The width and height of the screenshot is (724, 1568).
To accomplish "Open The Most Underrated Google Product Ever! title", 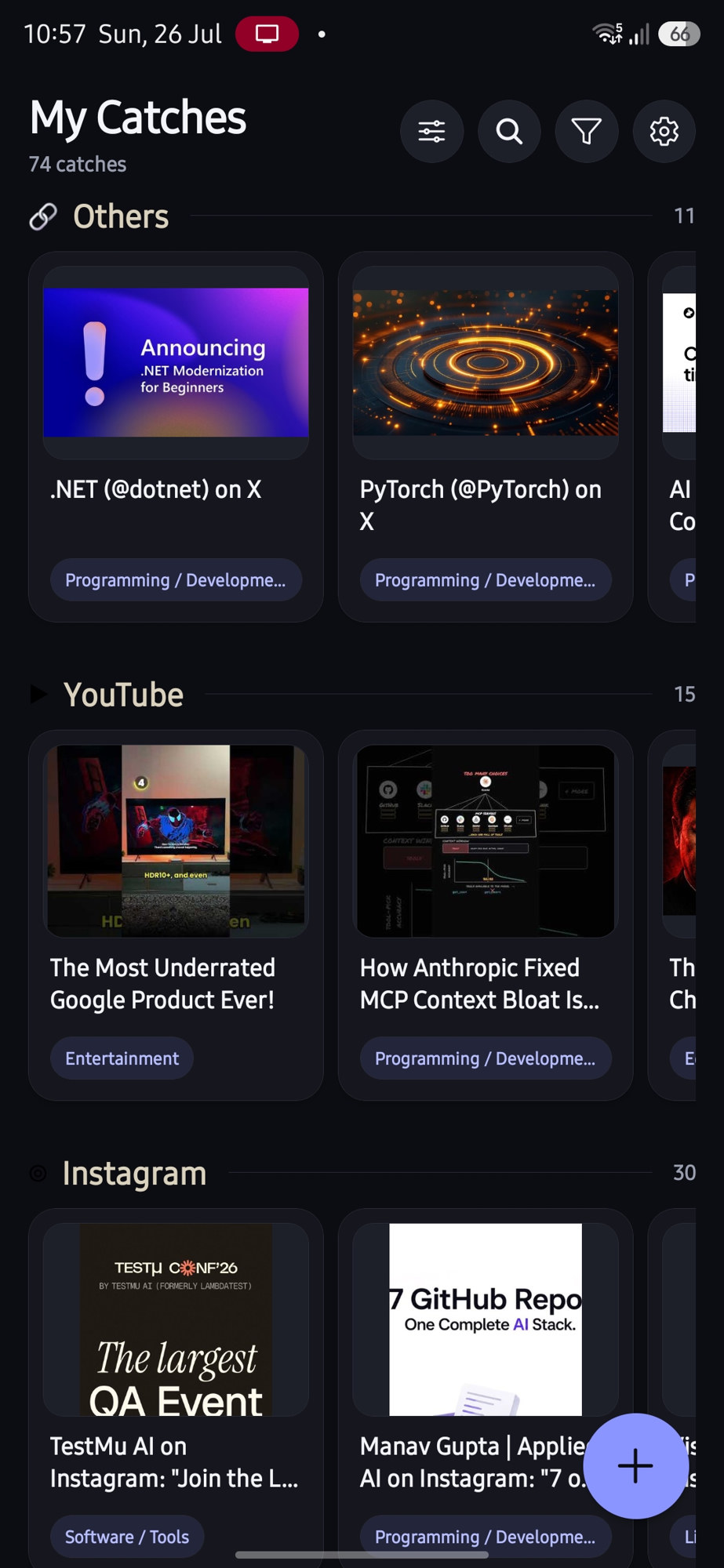I will tap(162, 984).
